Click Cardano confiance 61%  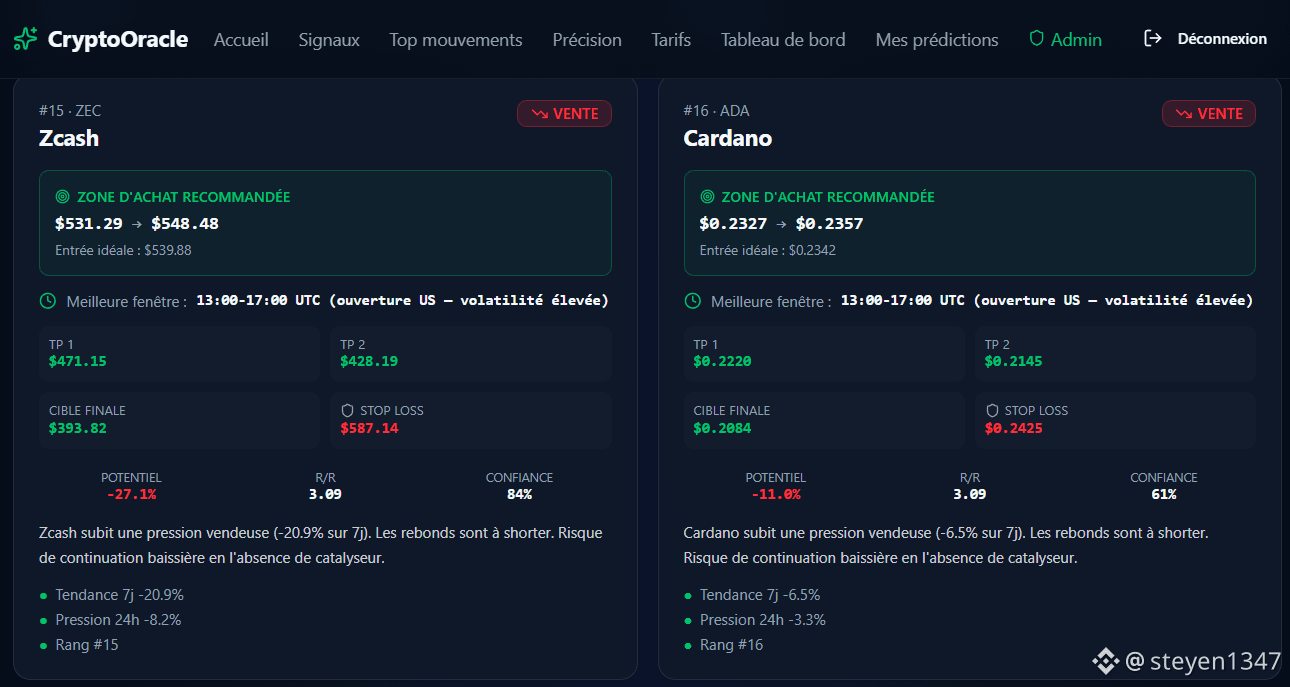point(1164,494)
